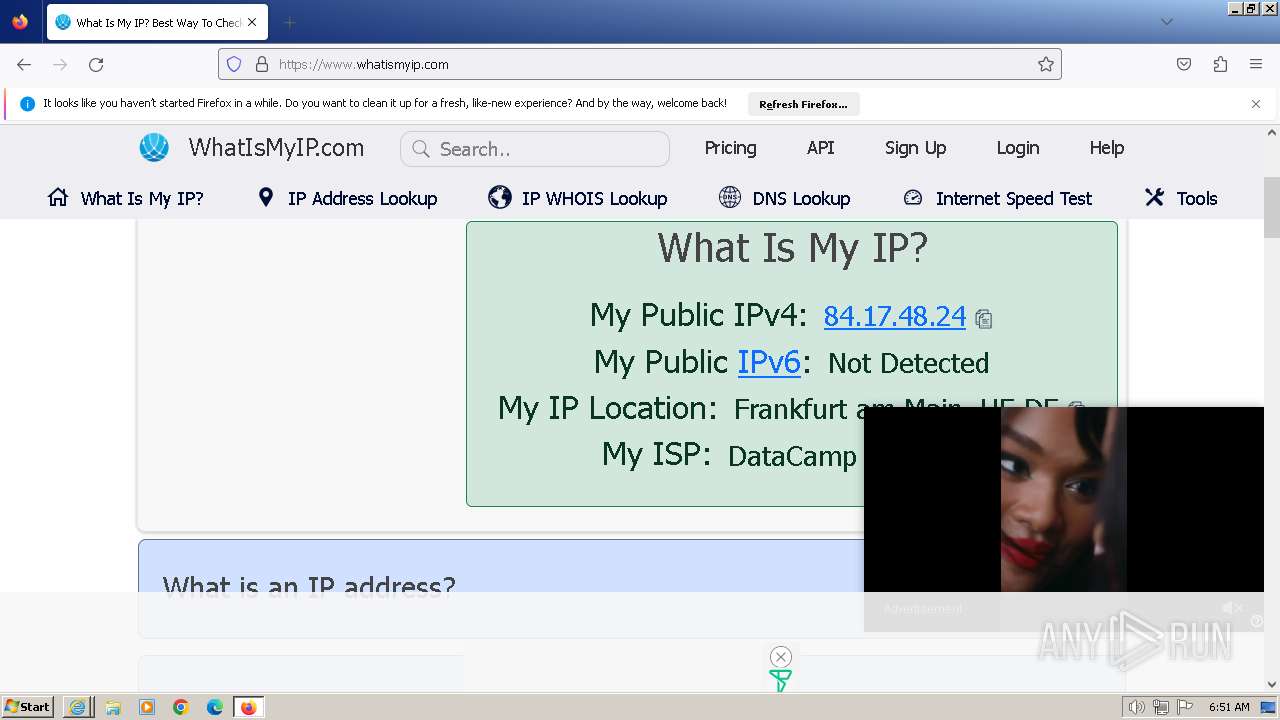Open File Explorer from taskbar
The width and height of the screenshot is (1280, 720).
113,707
